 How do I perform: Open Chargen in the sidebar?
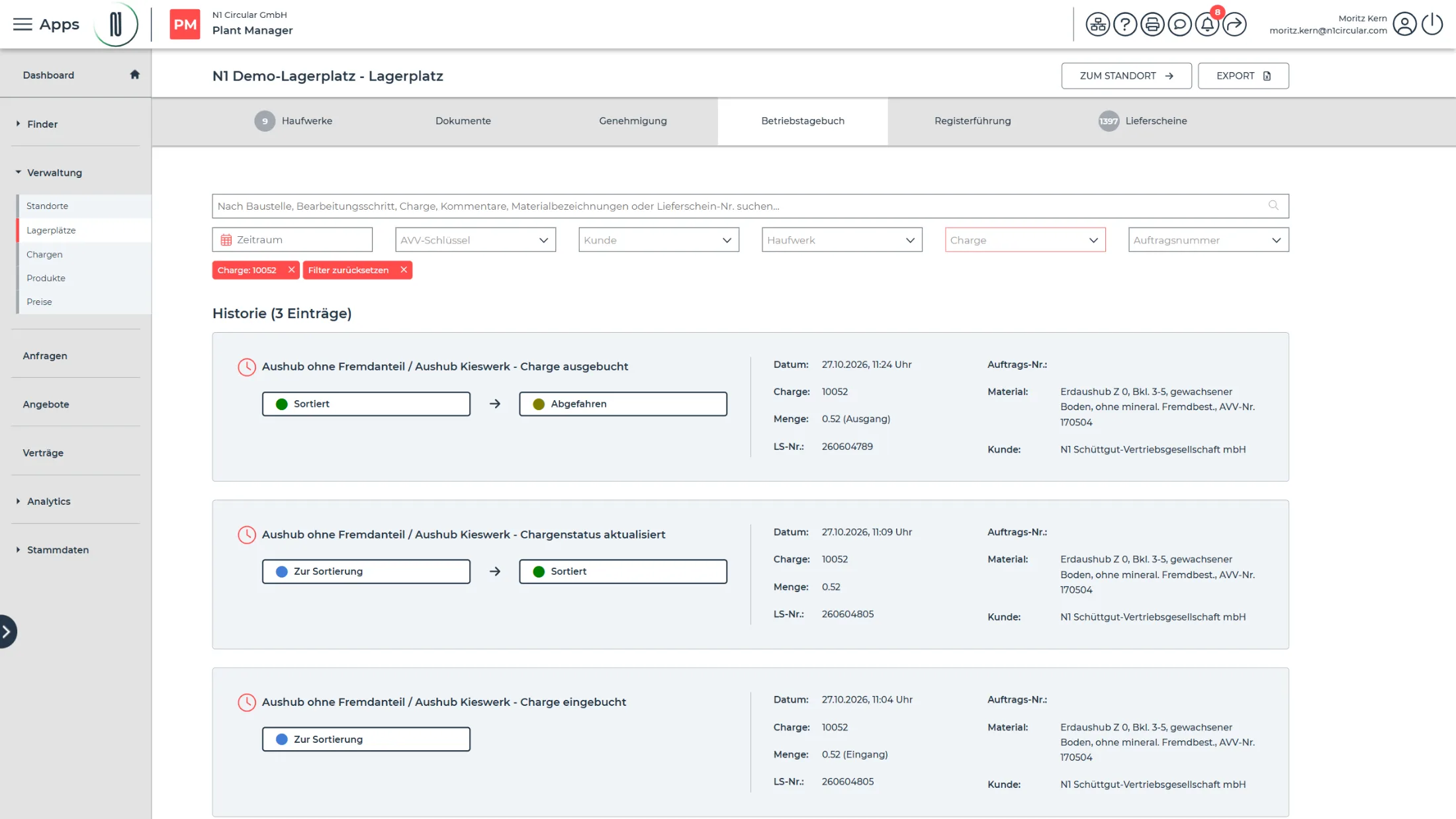click(44, 255)
